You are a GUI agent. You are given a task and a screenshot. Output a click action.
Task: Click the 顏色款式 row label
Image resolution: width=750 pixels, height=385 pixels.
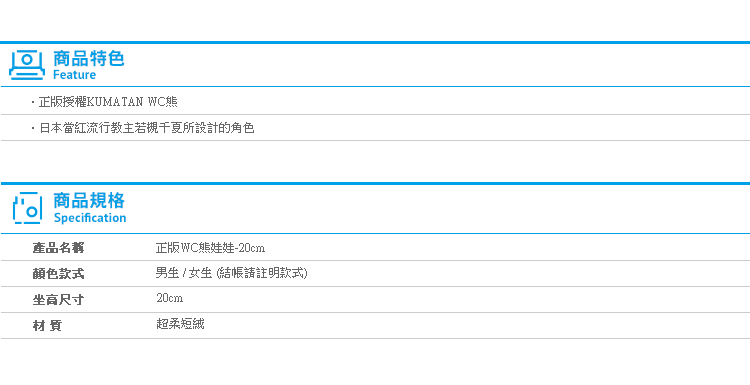(58, 274)
